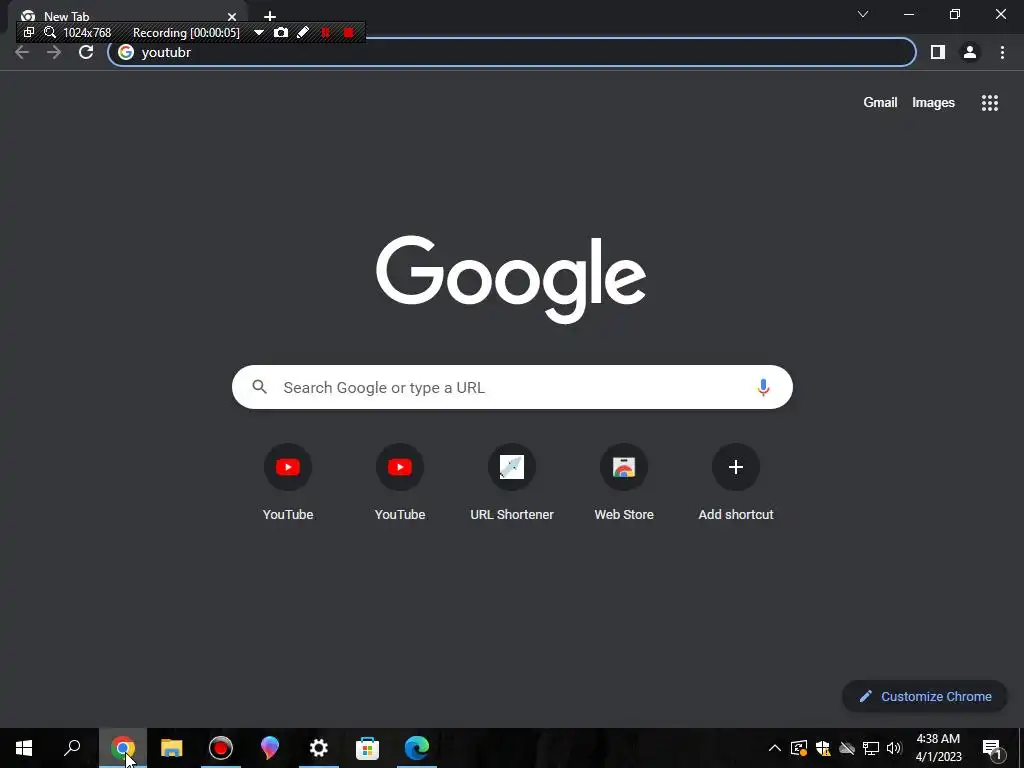Click the forward navigation arrow
The image size is (1024, 768).
click(x=54, y=52)
